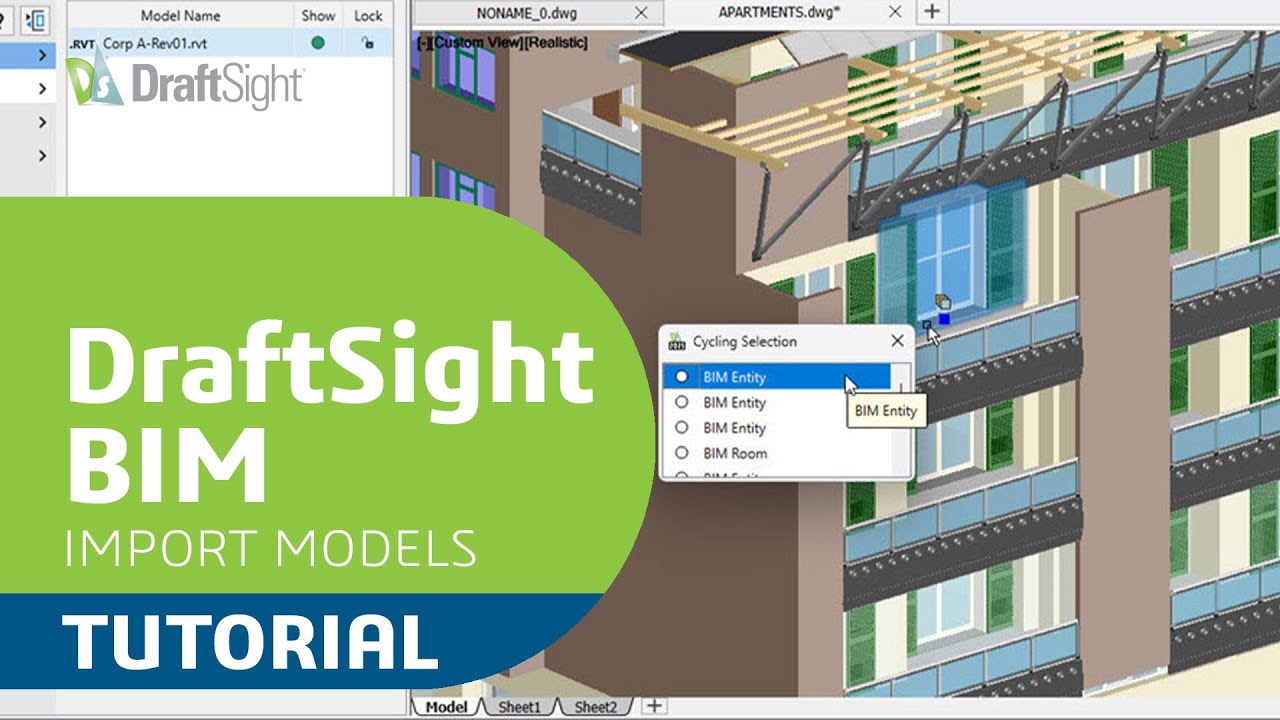Select the BIM Entity radio directly above BIM Room
This screenshot has height=720, width=1280.
[x=682, y=427]
